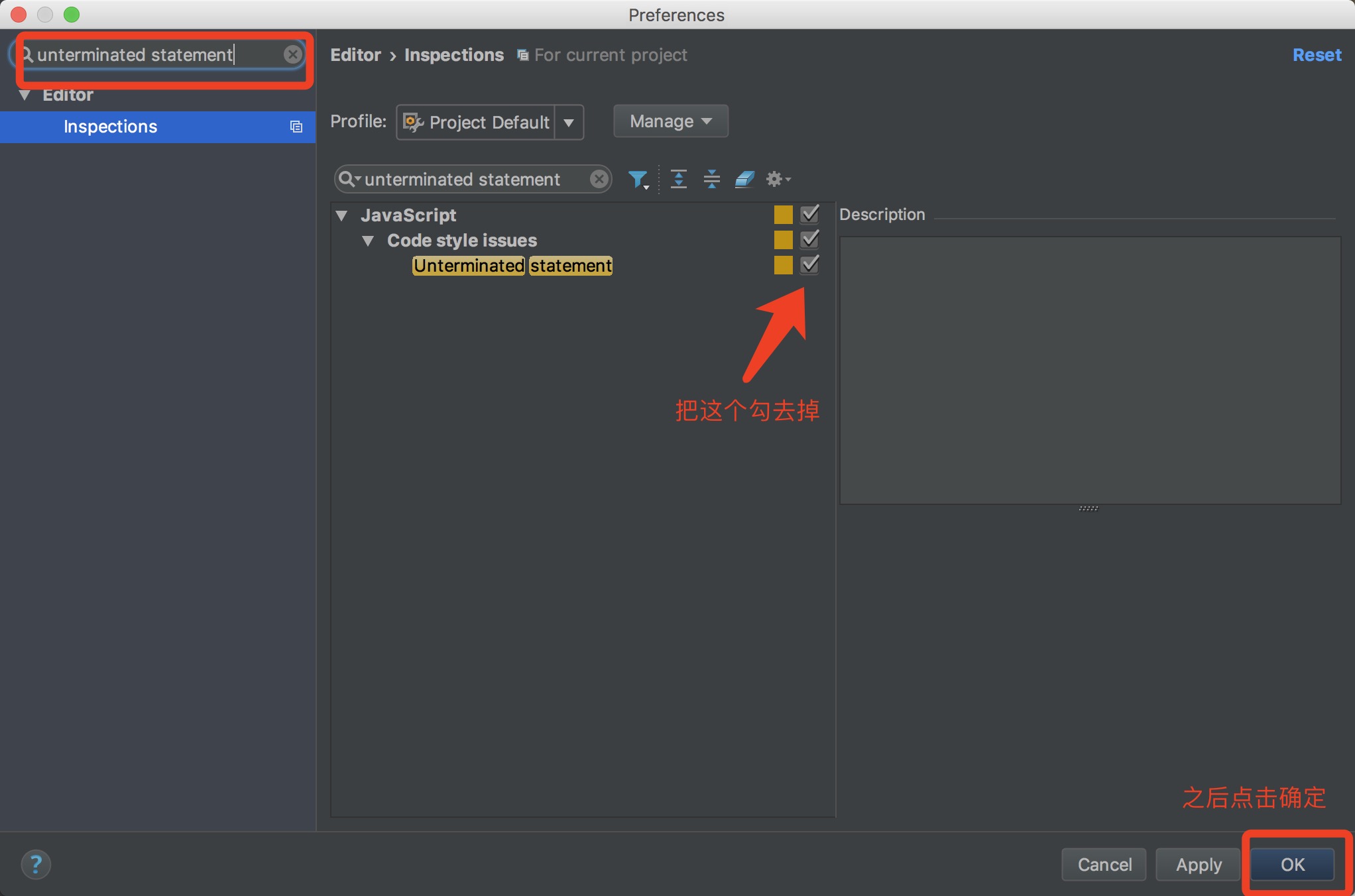The image size is (1355, 896).
Task: Select the Unterminated statement inspection row
Action: click(x=512, y=265)
